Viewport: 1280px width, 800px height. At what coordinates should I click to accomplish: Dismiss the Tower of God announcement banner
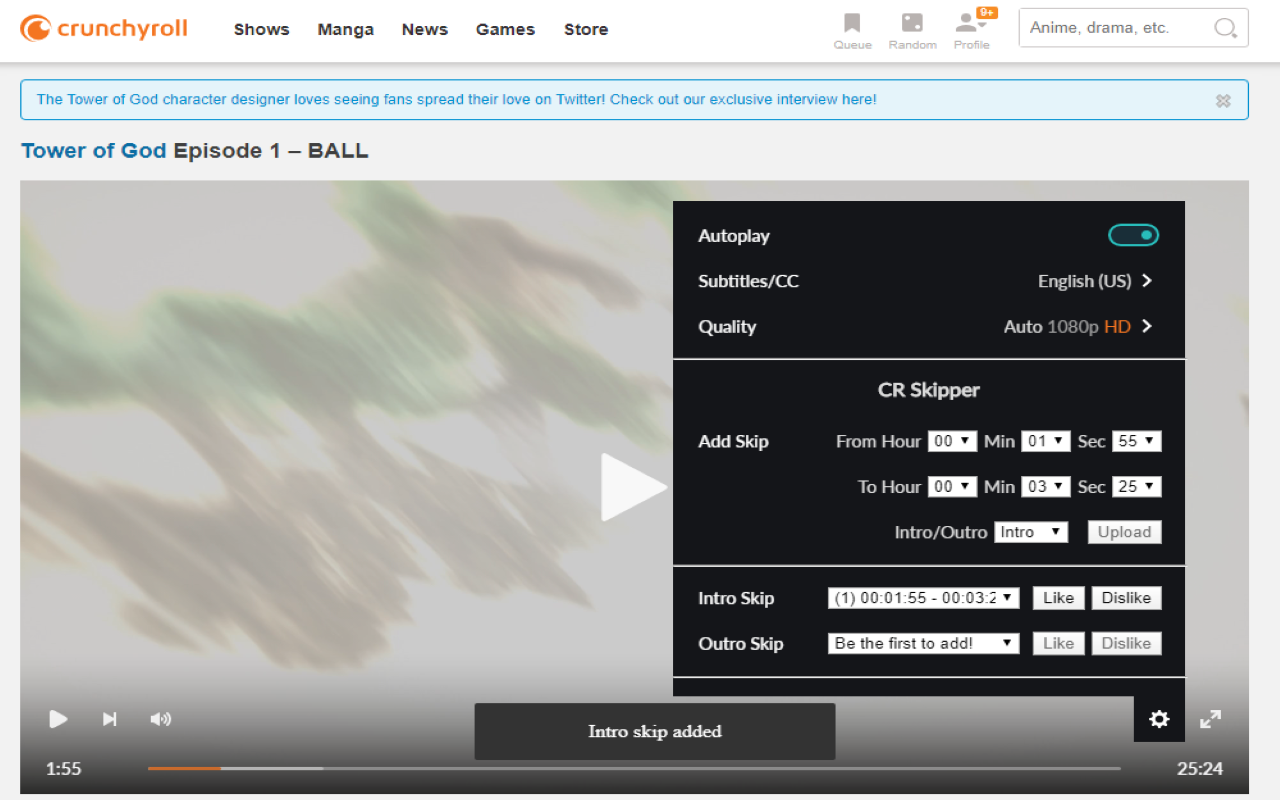click(x=1223, y=100)
